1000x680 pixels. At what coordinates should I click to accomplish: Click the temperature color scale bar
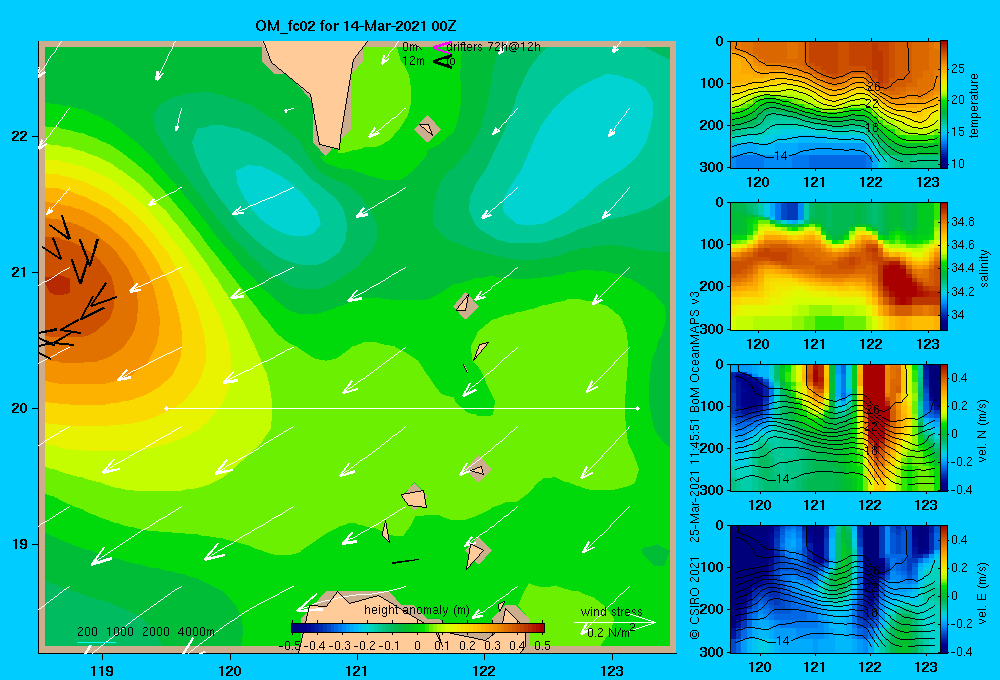(944, 104)
